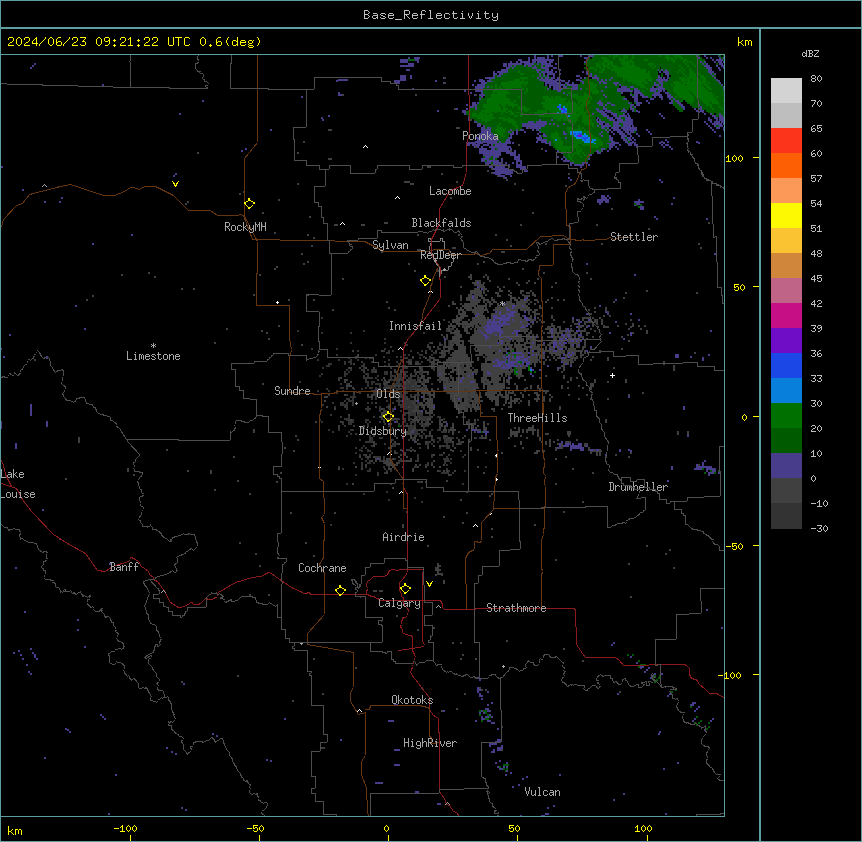The height and width of the screenshot is (842, 862).
Task: Click the Stettler label
Action: 634,237
